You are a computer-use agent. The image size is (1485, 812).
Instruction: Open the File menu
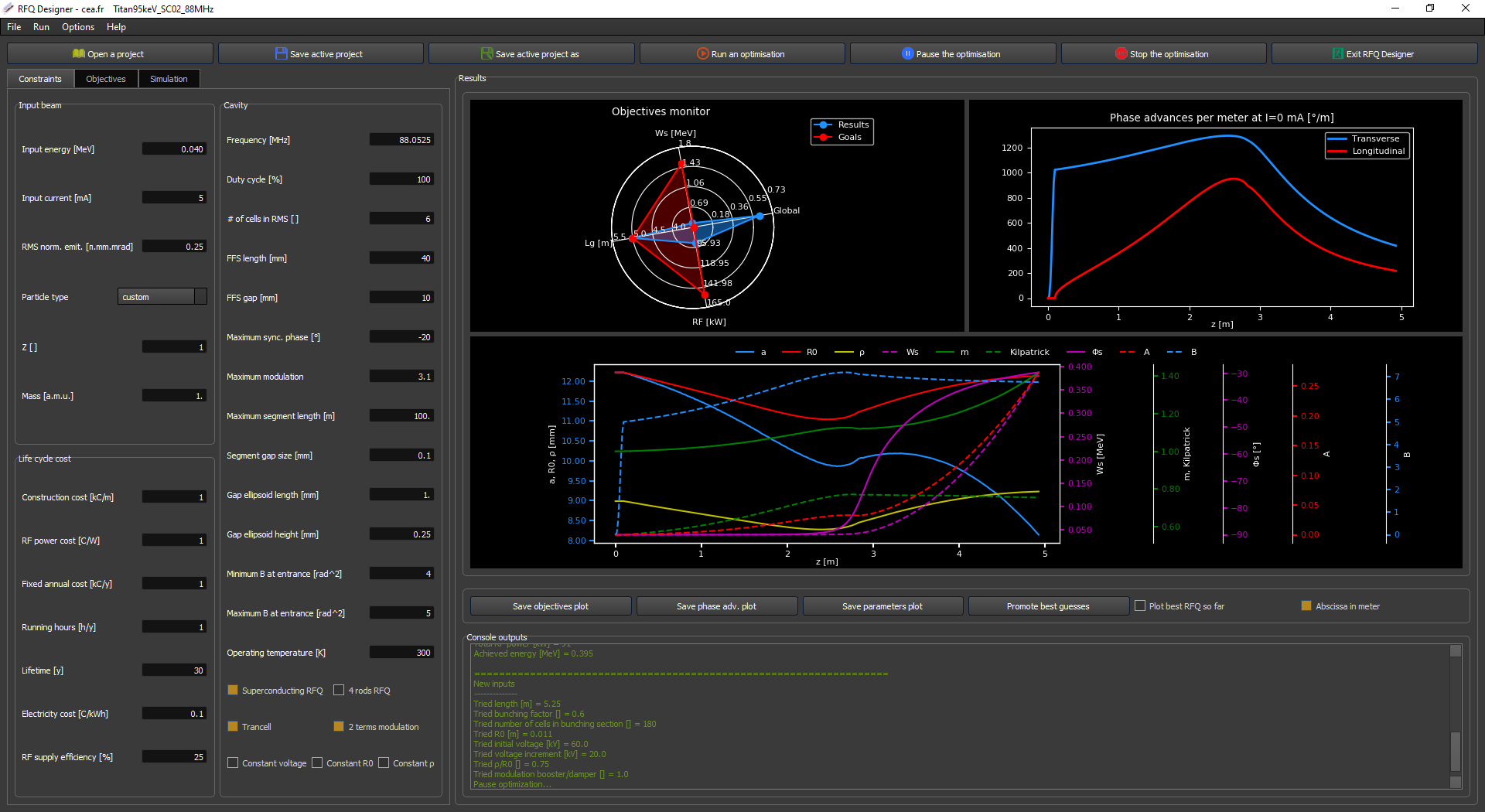tap(14, 27)
